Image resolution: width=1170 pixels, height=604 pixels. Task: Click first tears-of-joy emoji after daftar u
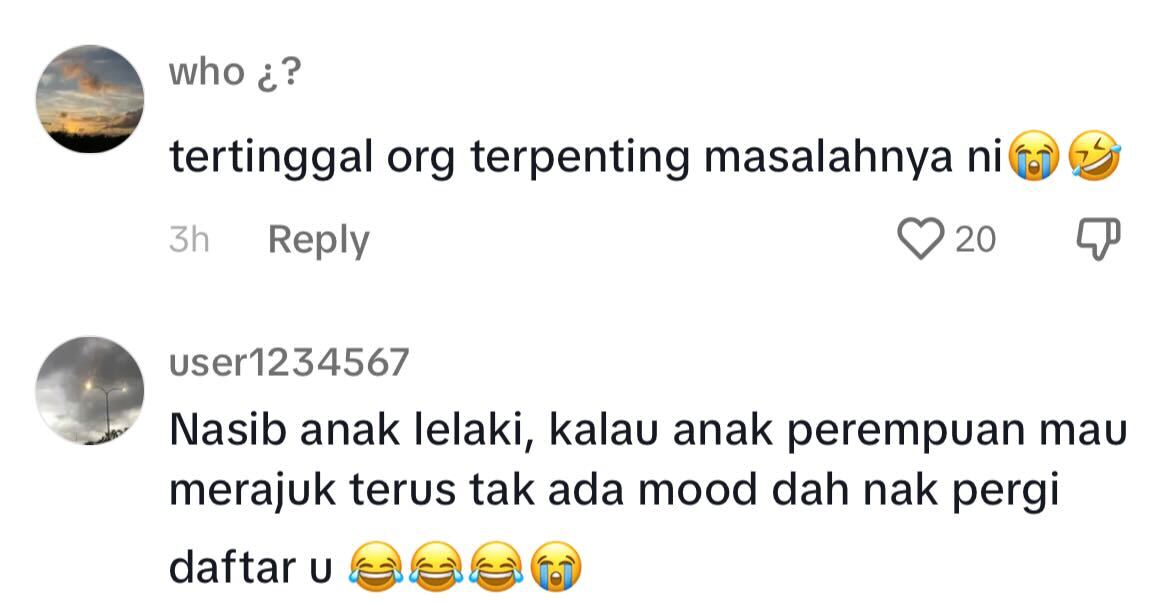[x=376, y=567]
